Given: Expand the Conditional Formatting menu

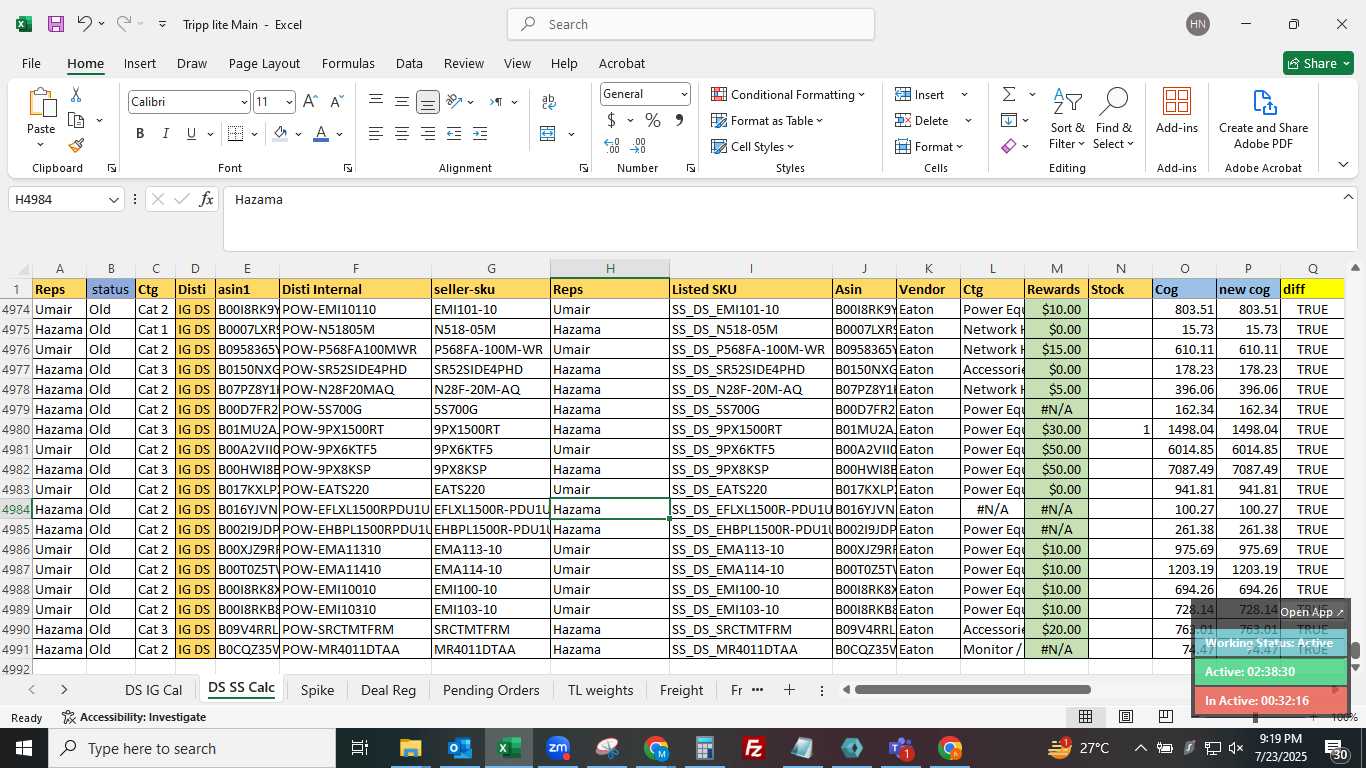Looking at the screenshot, I should (788, 94).
